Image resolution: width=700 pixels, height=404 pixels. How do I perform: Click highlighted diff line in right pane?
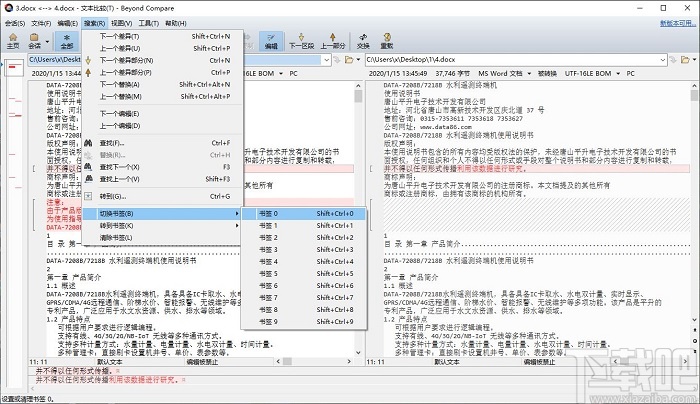537,169
